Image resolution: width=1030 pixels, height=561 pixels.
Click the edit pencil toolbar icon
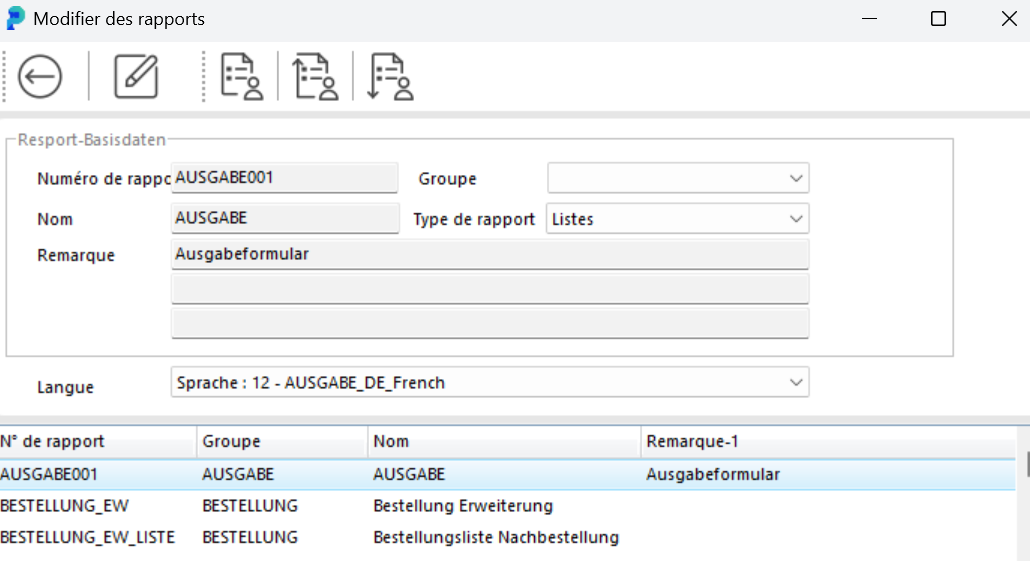pyautogui.click(x=136, y=77)
